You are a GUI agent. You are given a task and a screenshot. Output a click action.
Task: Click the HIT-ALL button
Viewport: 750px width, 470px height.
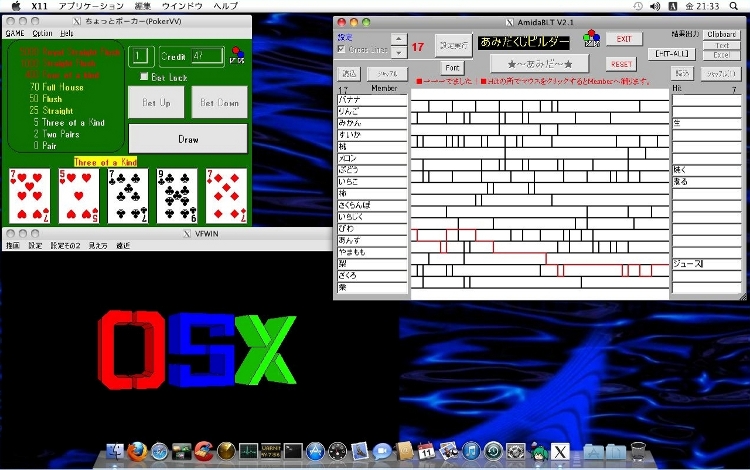pyautogui.click(x=672, y=54)
